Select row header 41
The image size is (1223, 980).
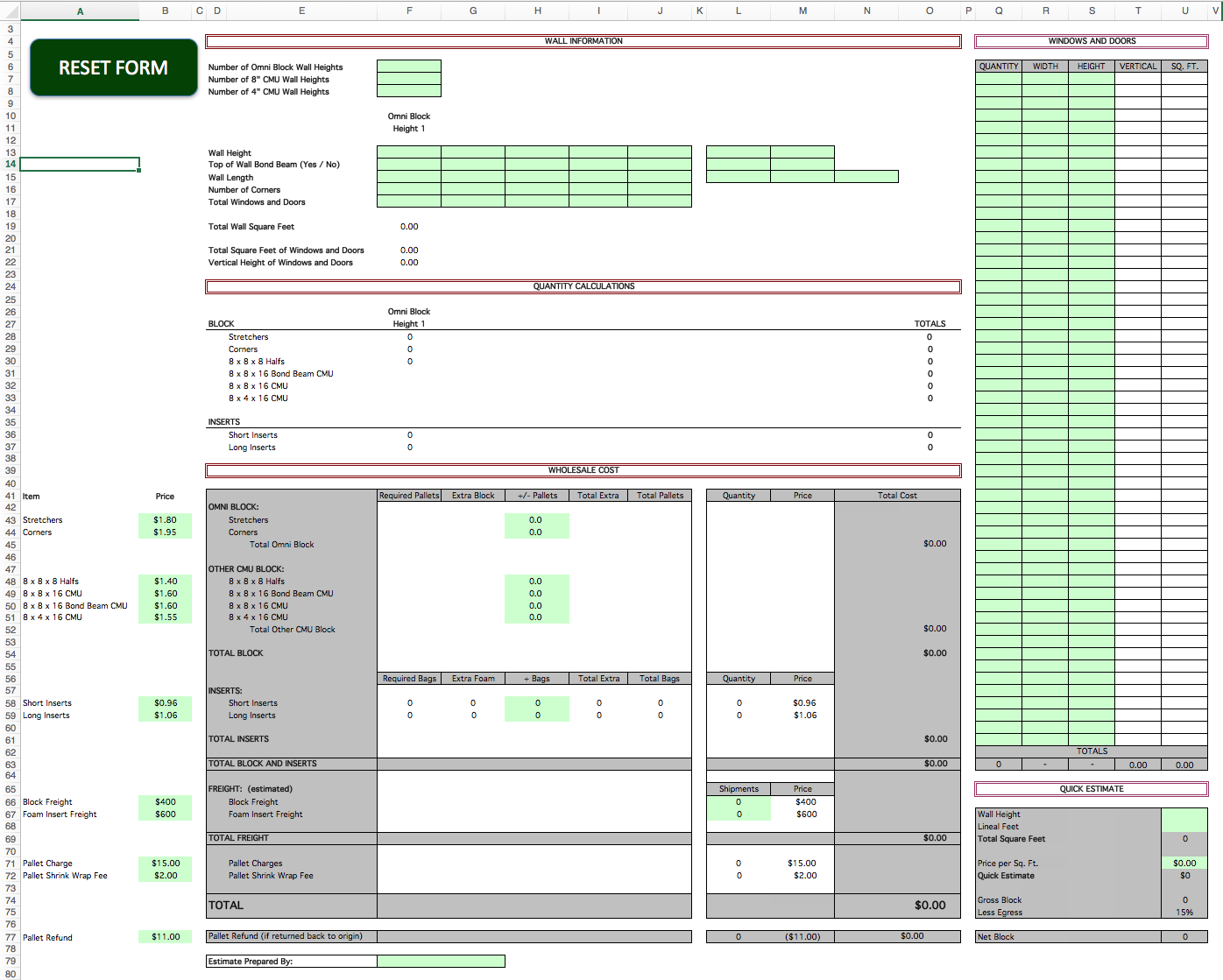(x=11, y=496)
